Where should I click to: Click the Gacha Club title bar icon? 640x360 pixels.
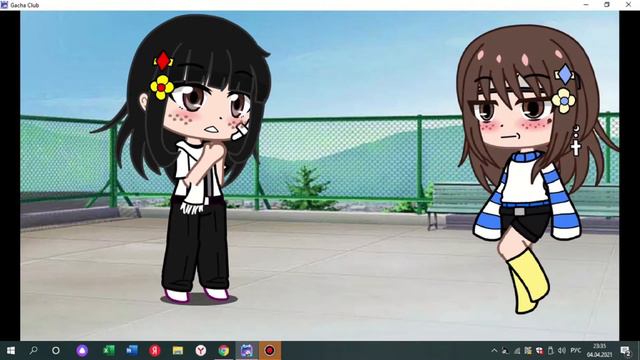pyautogui.click(x=4, y=5)
